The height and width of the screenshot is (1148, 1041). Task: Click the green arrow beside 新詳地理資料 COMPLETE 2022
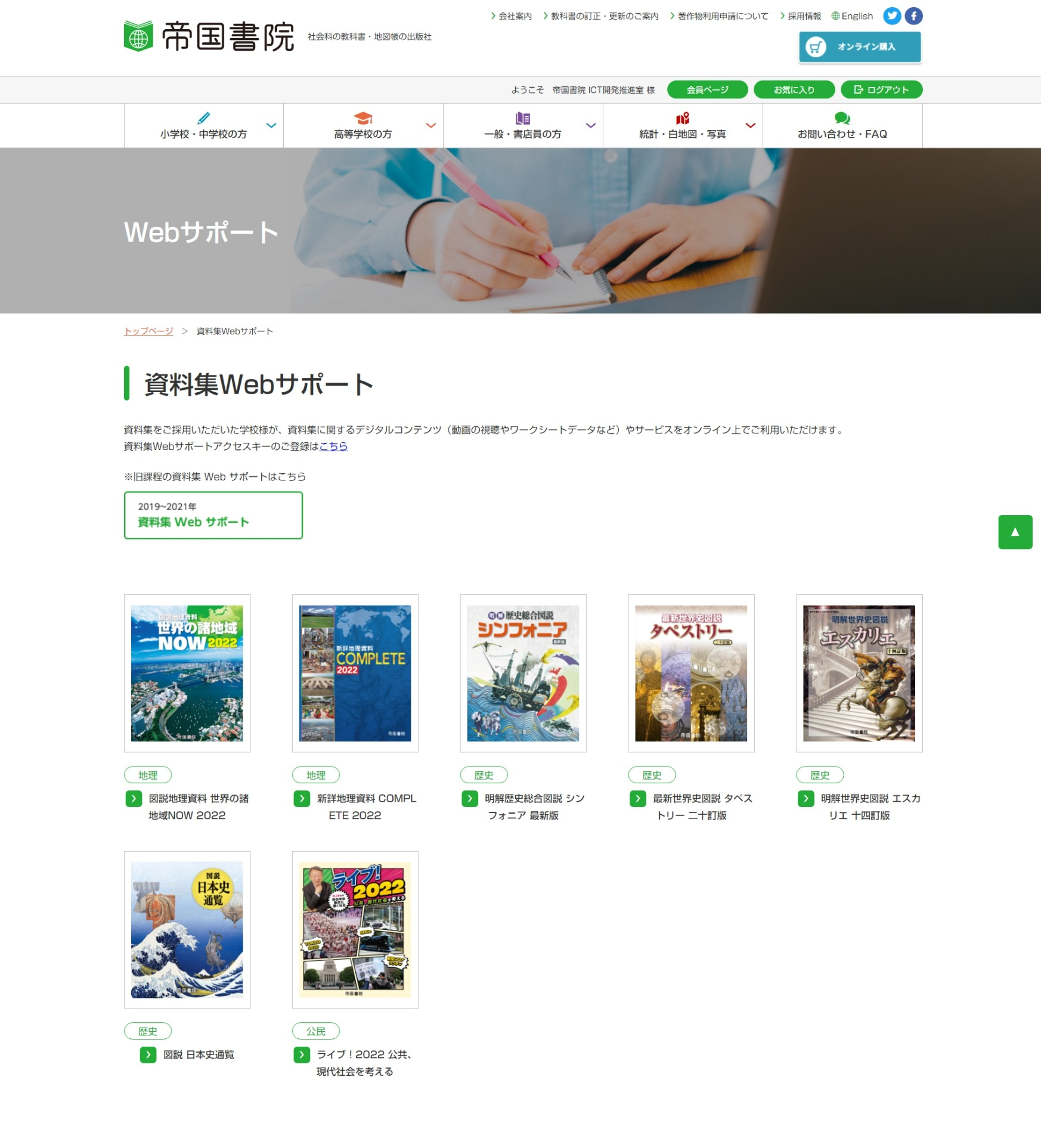(302, 799)
